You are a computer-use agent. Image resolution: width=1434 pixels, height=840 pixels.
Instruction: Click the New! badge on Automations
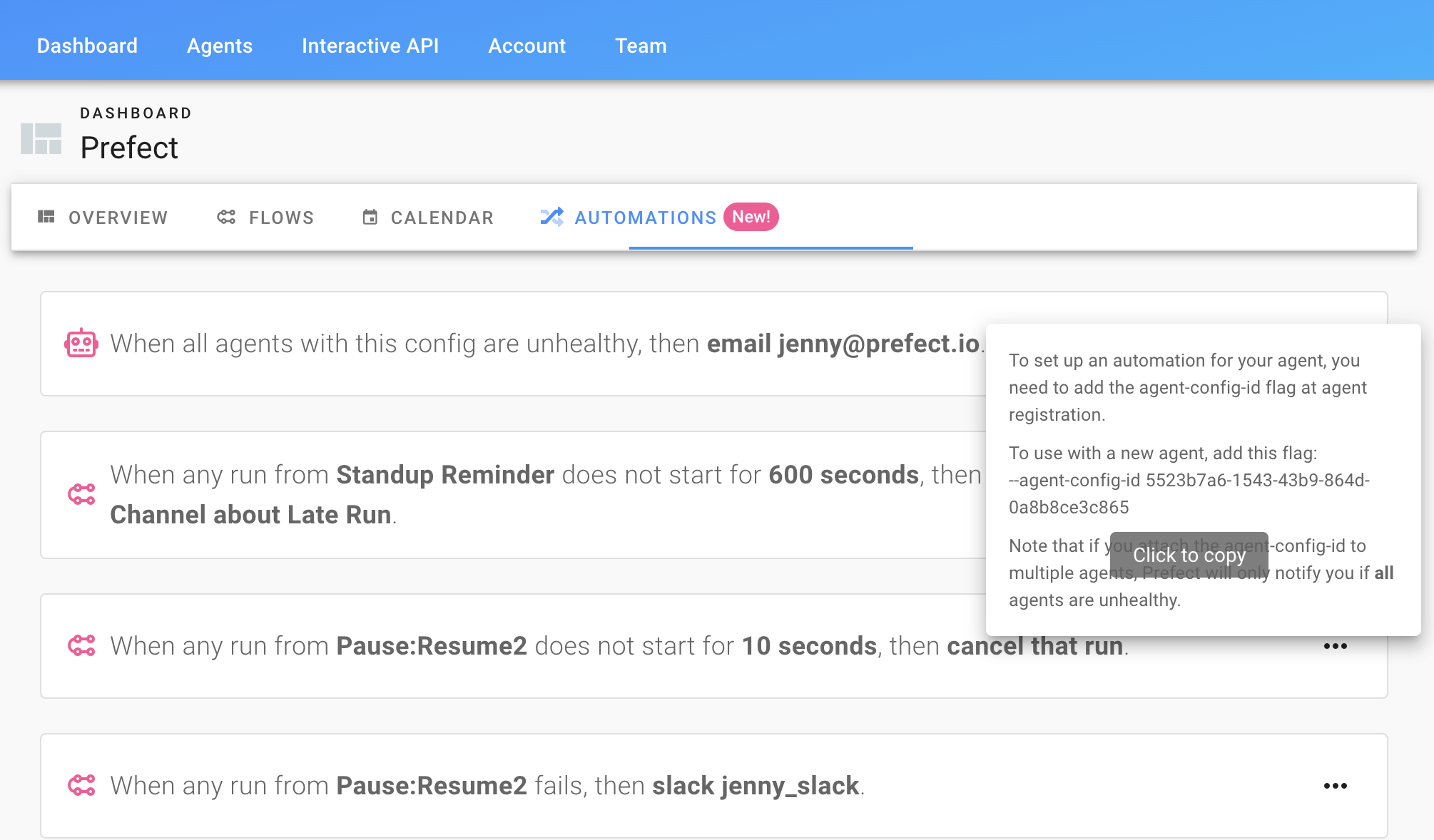point(751,217)
